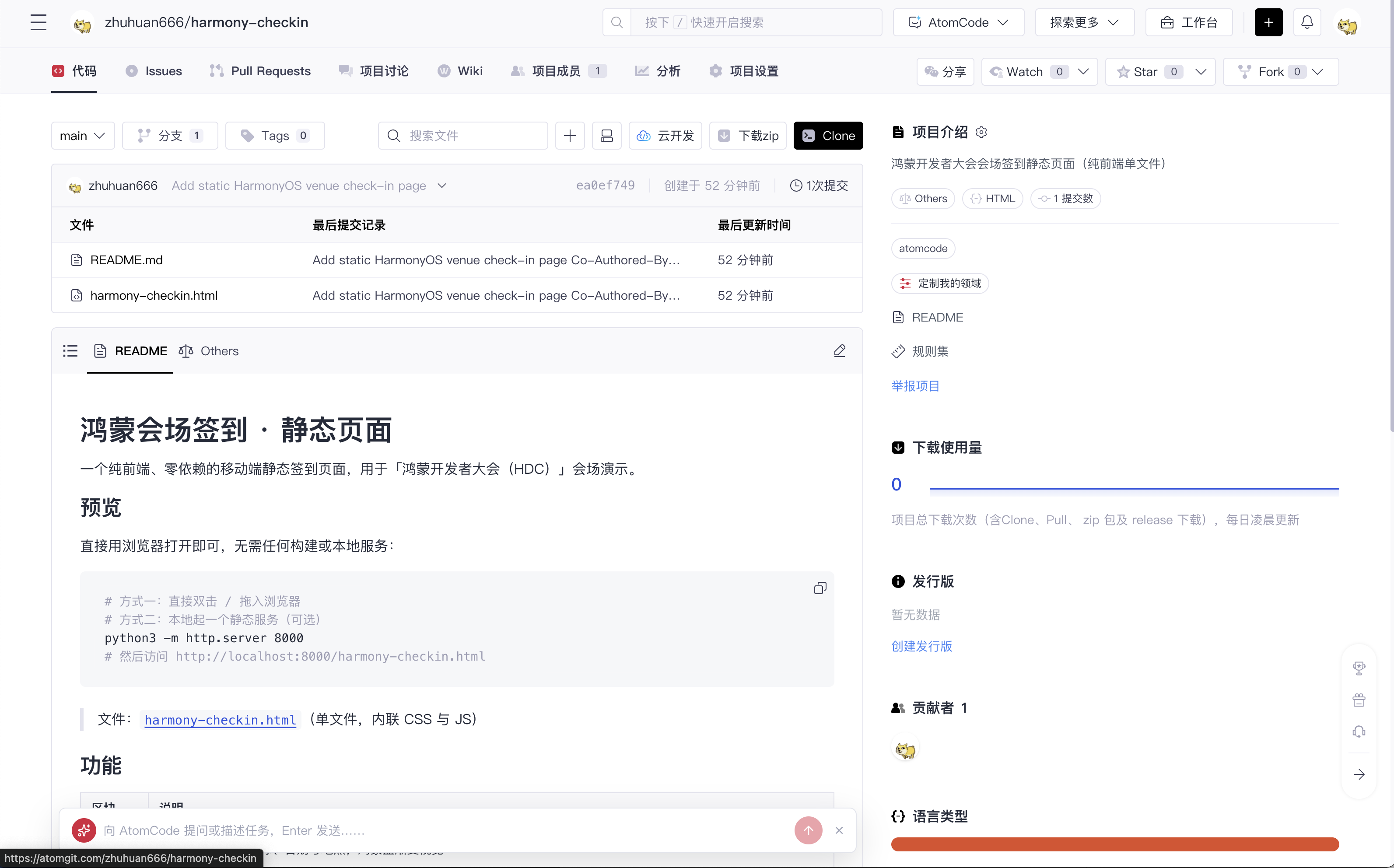The height and width of the screenshot is (868, 1394).
Task: Switch to the Issues tab
Action: [x=153, y=70]
